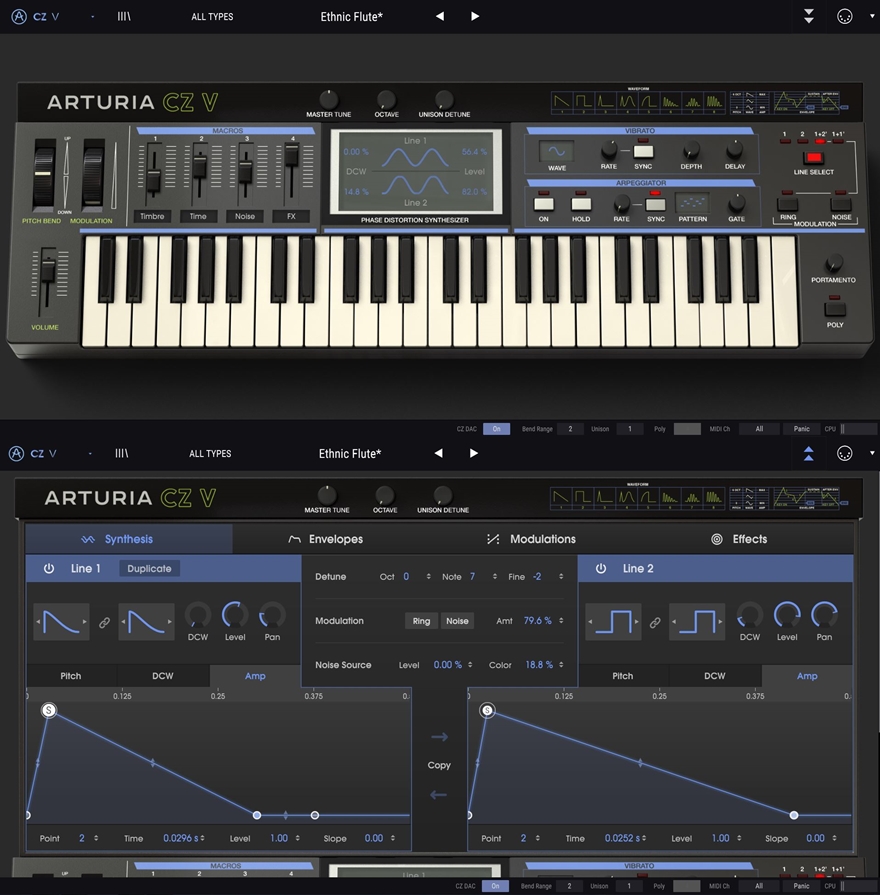Click the Vibrato wave shape display

point(557,151)
